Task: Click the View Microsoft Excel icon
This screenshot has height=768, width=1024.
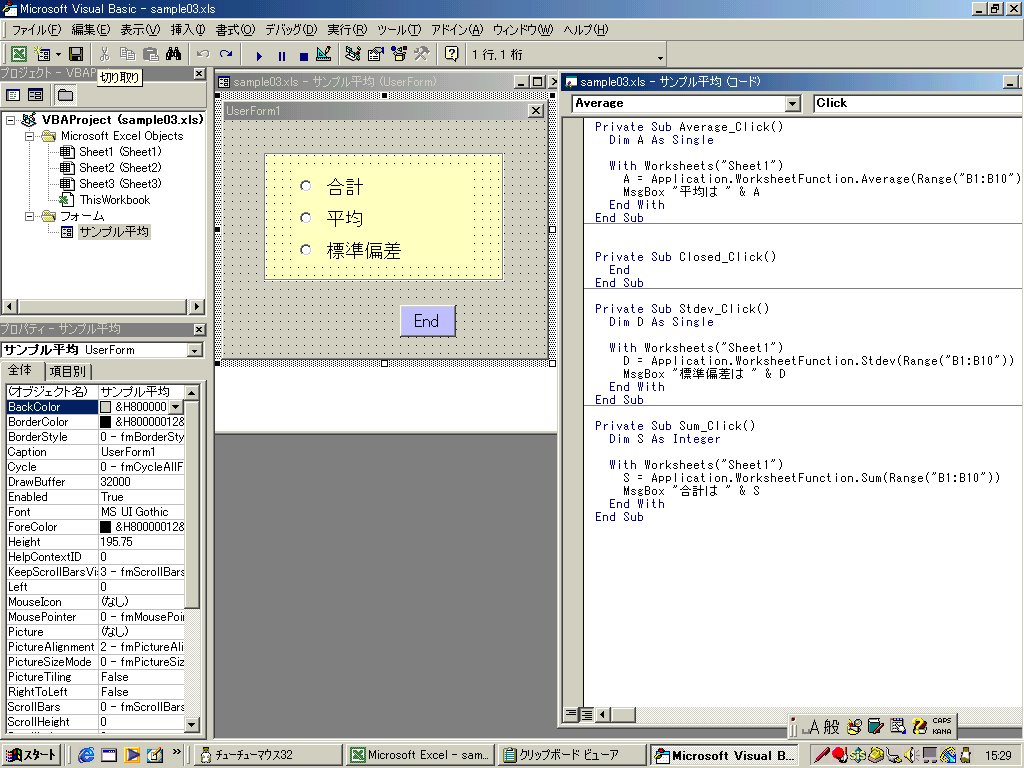Action: 19,54
